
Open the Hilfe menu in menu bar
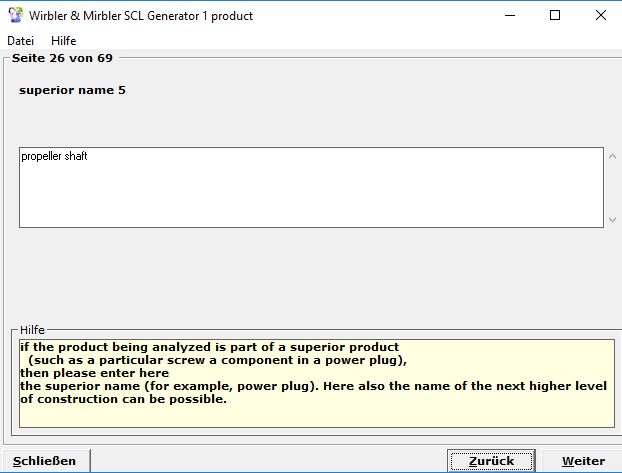tap(63, 41)
